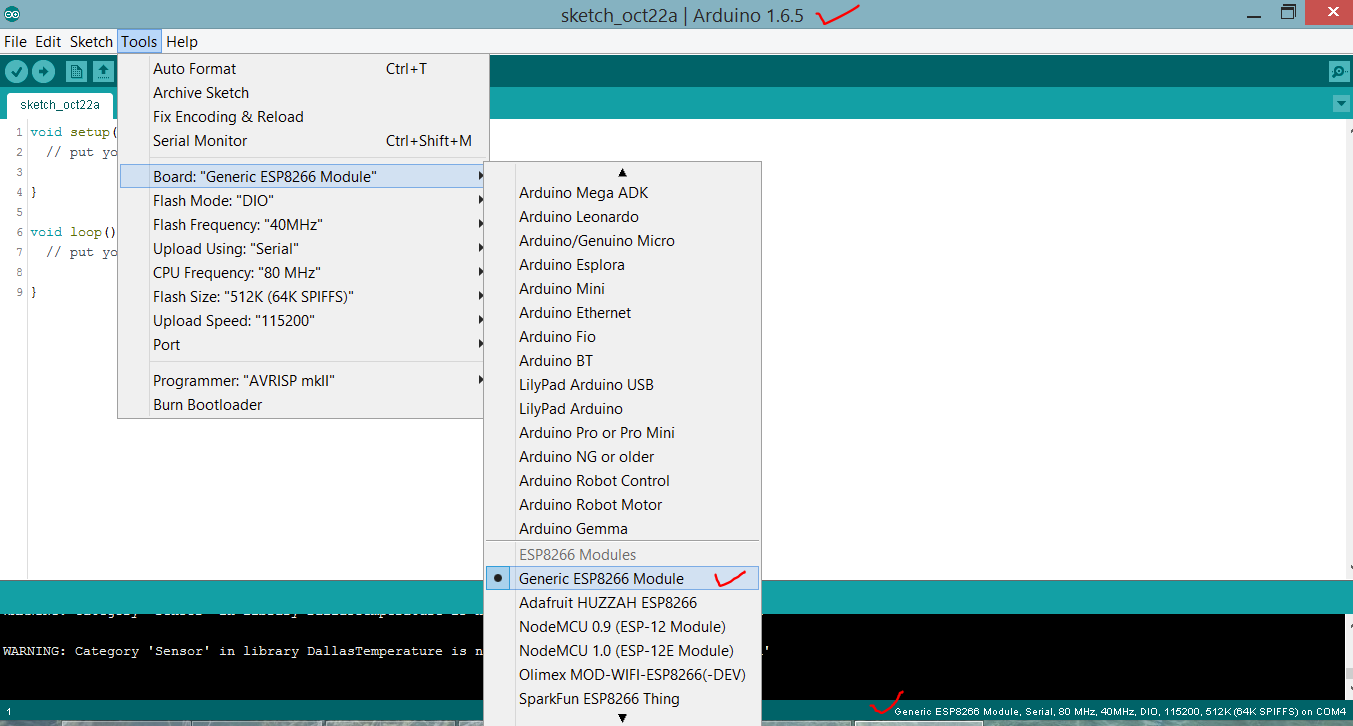This screenshot has width=1353, height=726.
Task: Select Arduino Ethernet board
Action: (x=623, y=313)
